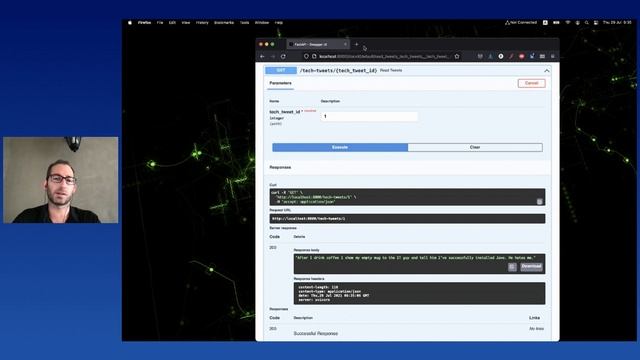Screen dimensions: 640x360
Task: Click the 'Responses' section heading
Action: pos(280,167)
